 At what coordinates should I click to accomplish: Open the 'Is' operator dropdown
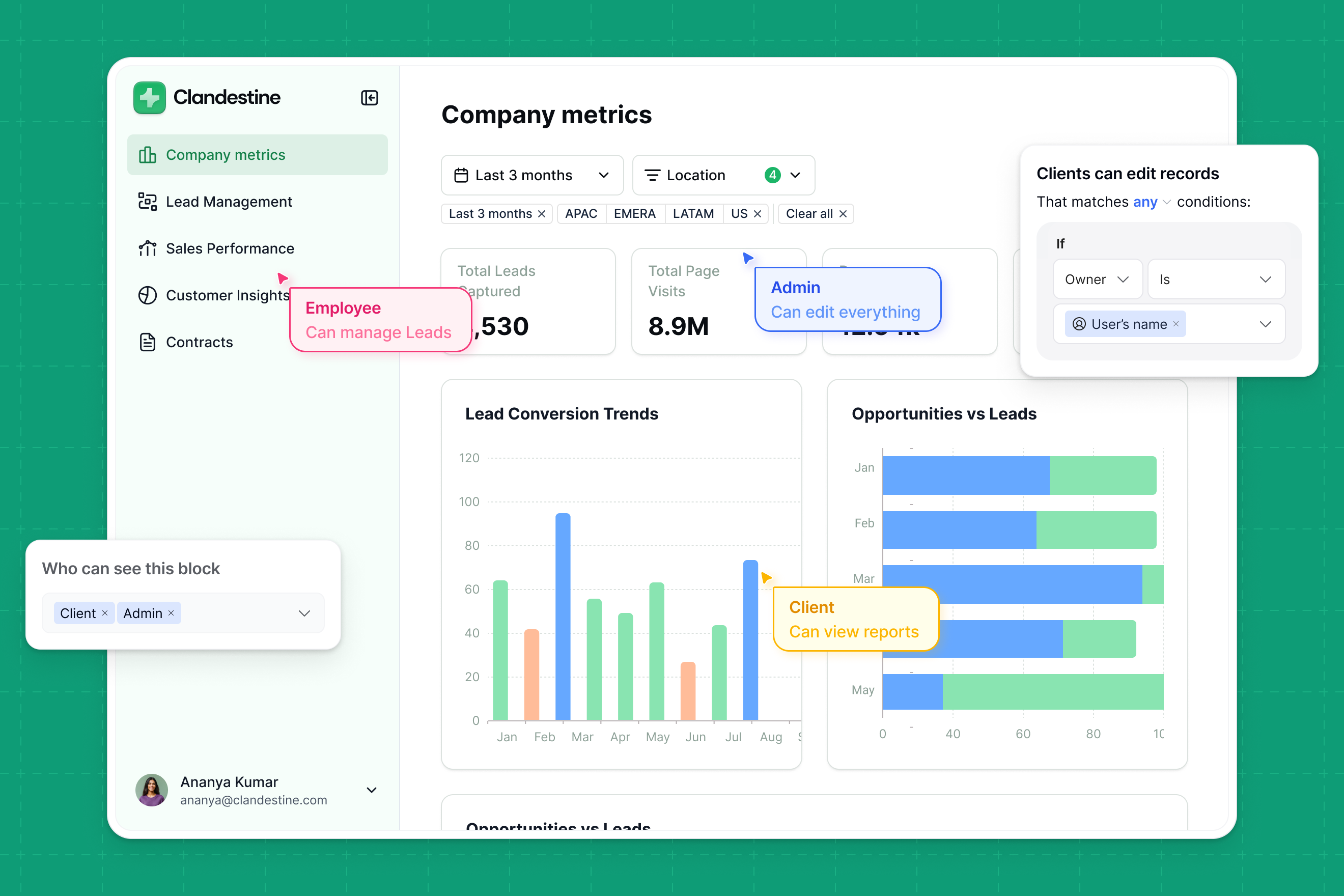click(1216, 279)
